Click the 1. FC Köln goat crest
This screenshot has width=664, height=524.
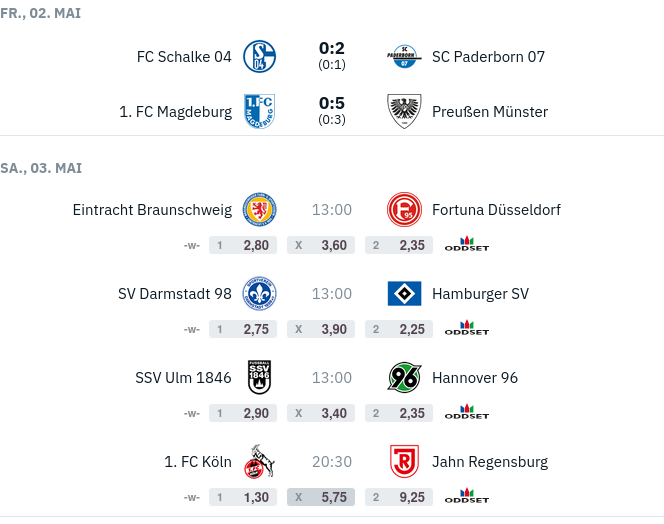coord(260,461)
